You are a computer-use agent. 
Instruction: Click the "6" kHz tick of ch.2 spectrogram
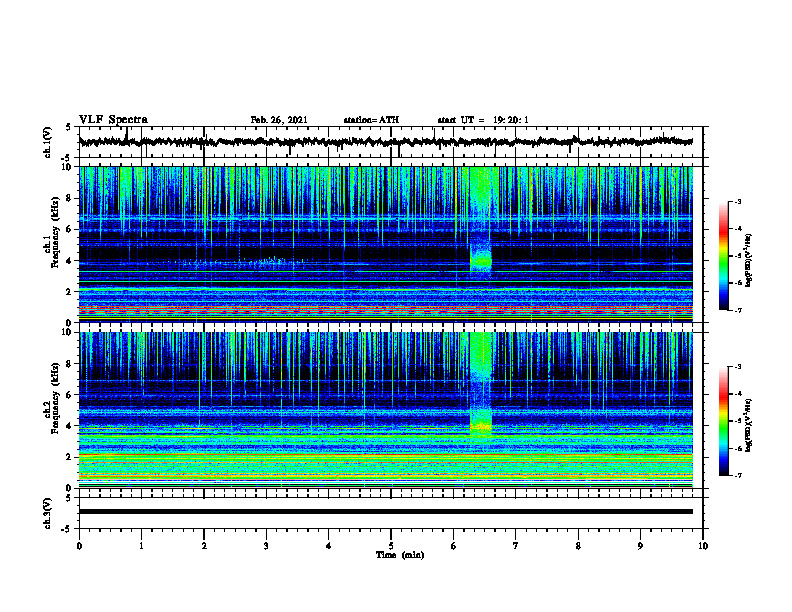click(x=70, y=395)
